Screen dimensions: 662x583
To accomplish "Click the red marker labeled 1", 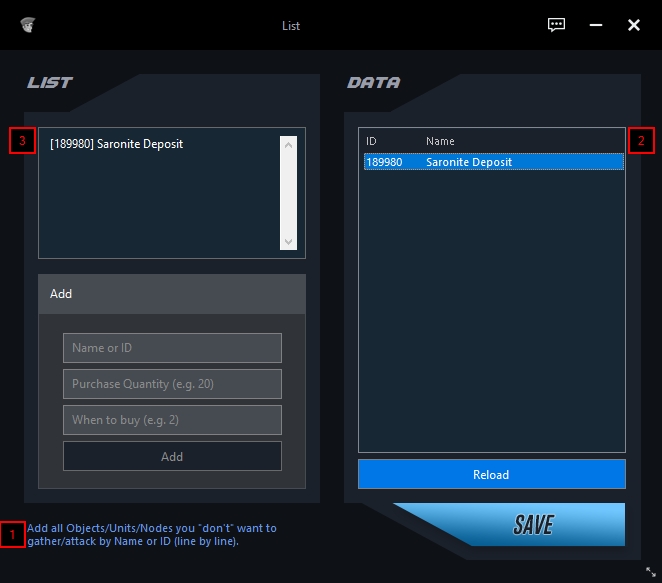I will point(12,535).
